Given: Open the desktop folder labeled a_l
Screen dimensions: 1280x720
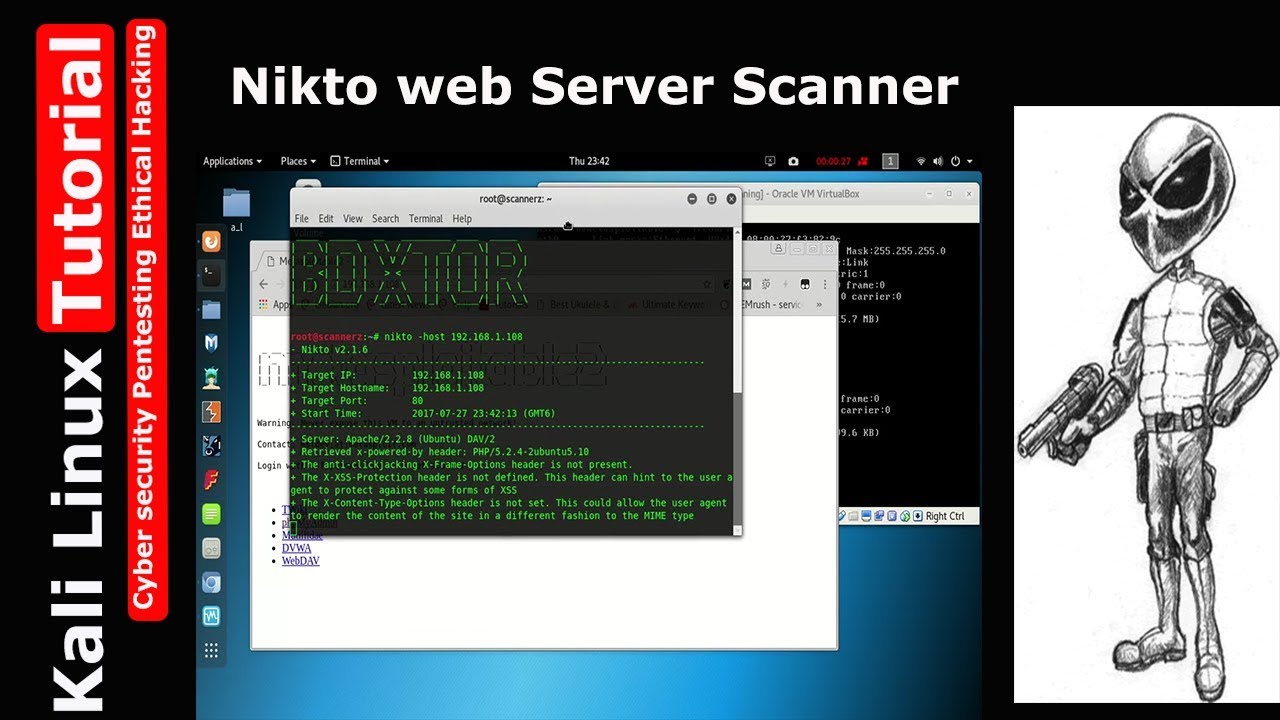Looking at the screenshot, I should pos(237,208).
